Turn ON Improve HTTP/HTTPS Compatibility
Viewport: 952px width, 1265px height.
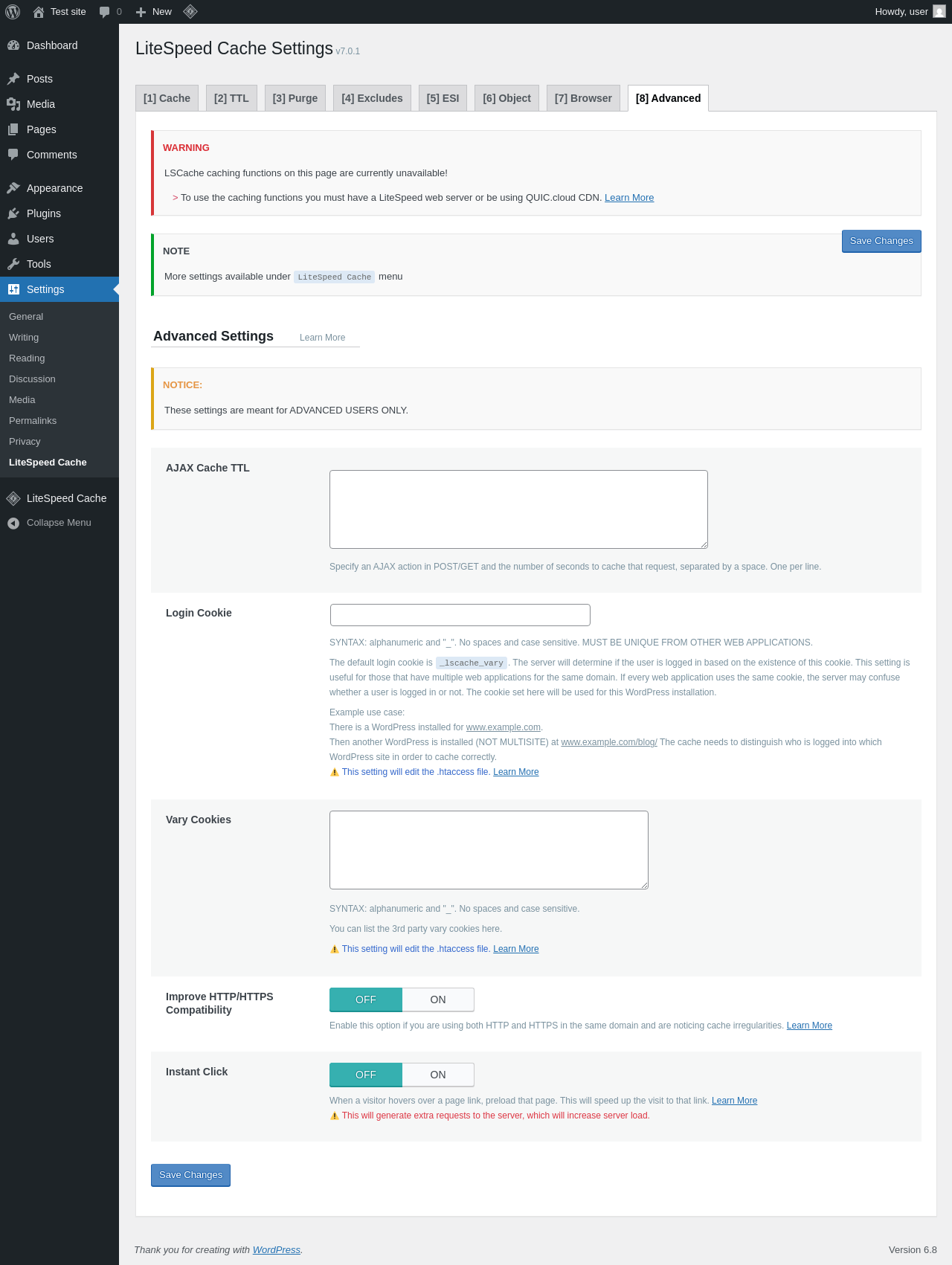[x=438, y=1000]
